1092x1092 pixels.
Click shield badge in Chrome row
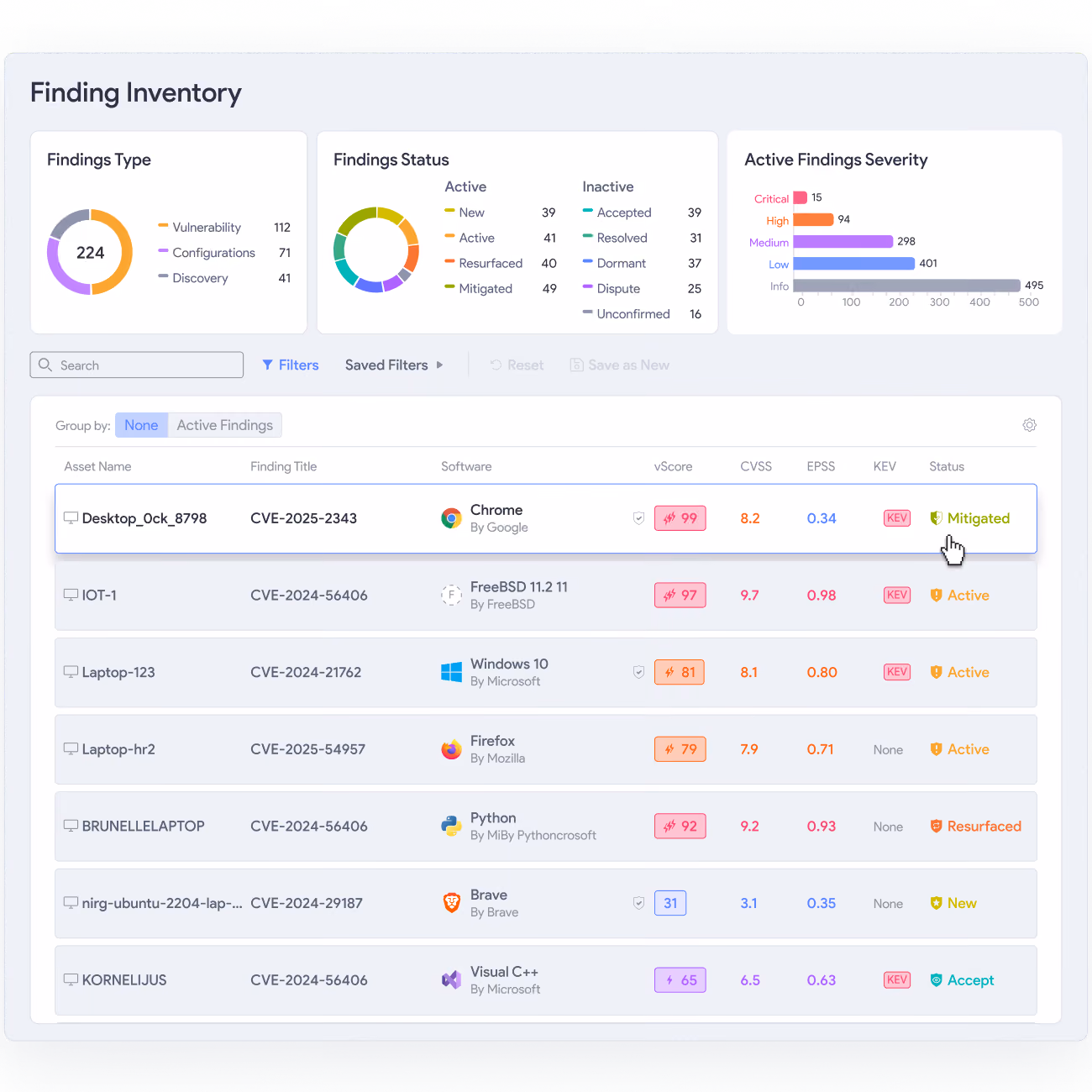coord(638,518)
